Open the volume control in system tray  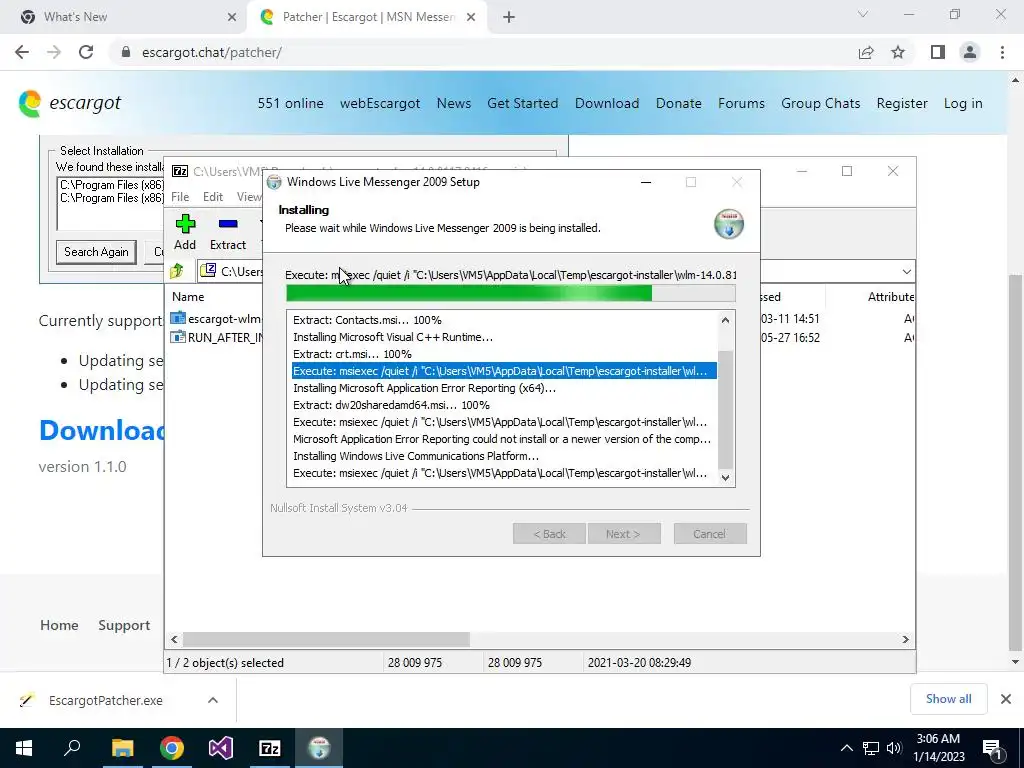894,748
